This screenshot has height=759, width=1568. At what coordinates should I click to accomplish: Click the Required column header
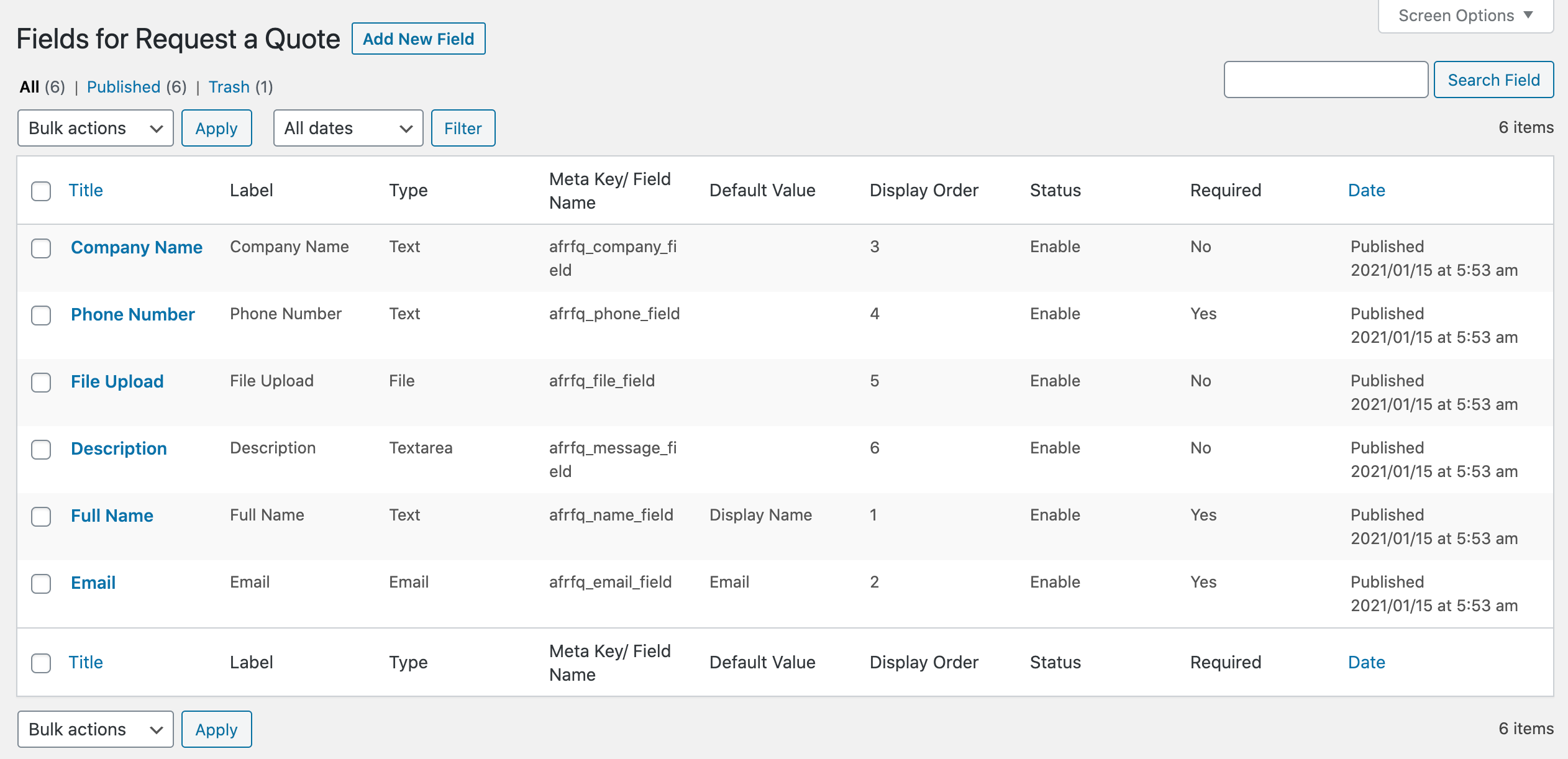tap(1226, 190)
